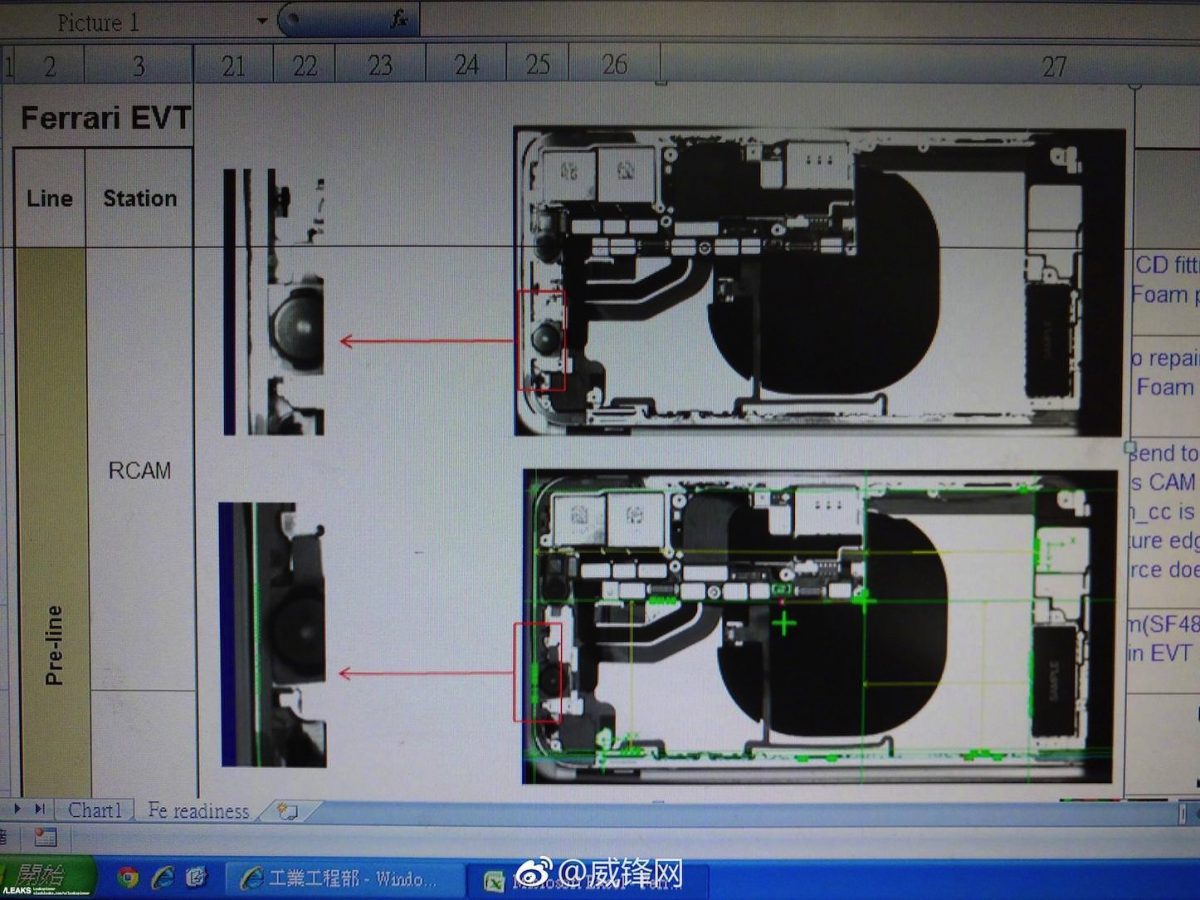Screen dimensions: 1200x900
Task: Open the Name Box dropdown showing Picture 1
Action: (x=263, y=18)
